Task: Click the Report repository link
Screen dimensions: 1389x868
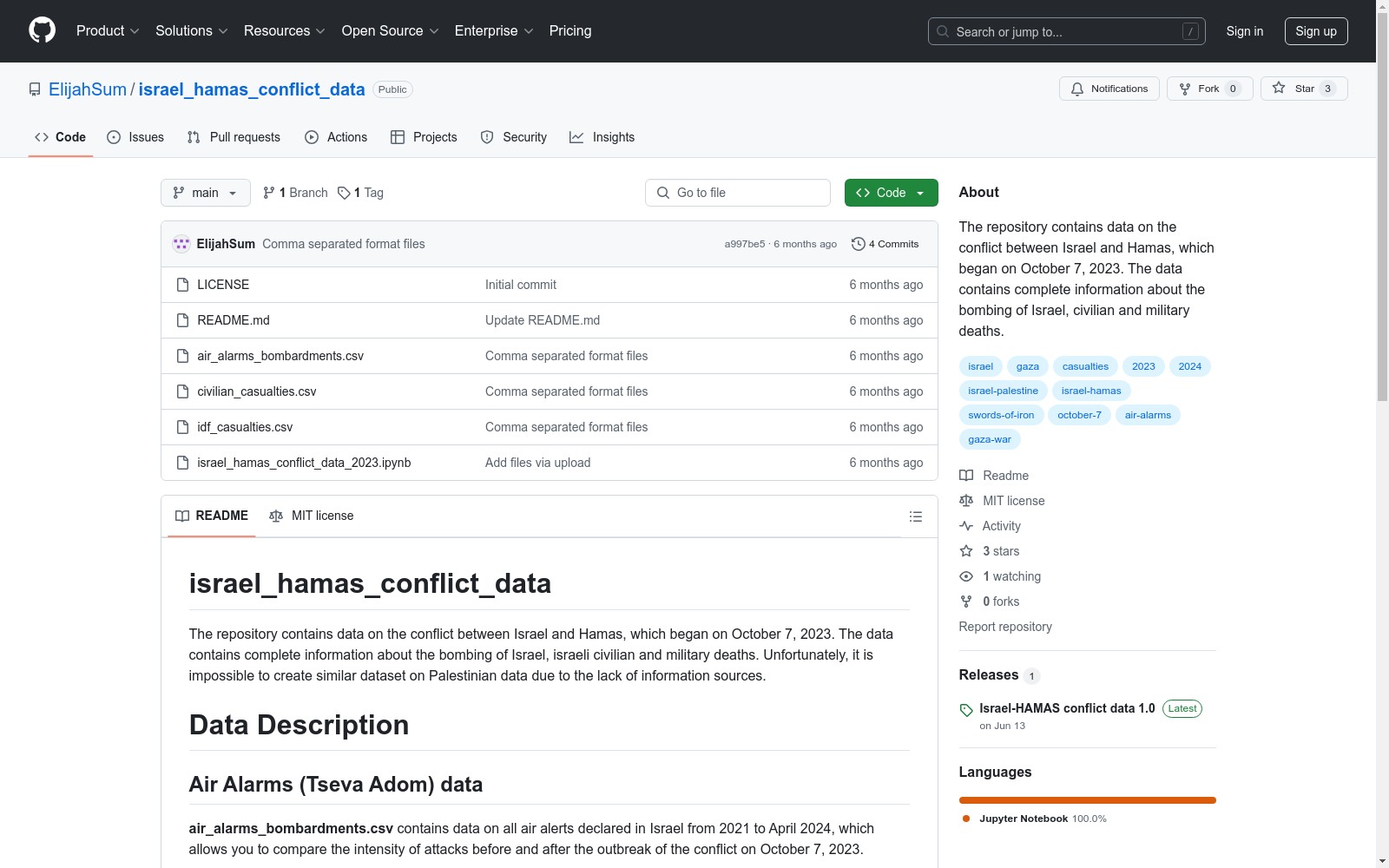Action: [1005, 627]
